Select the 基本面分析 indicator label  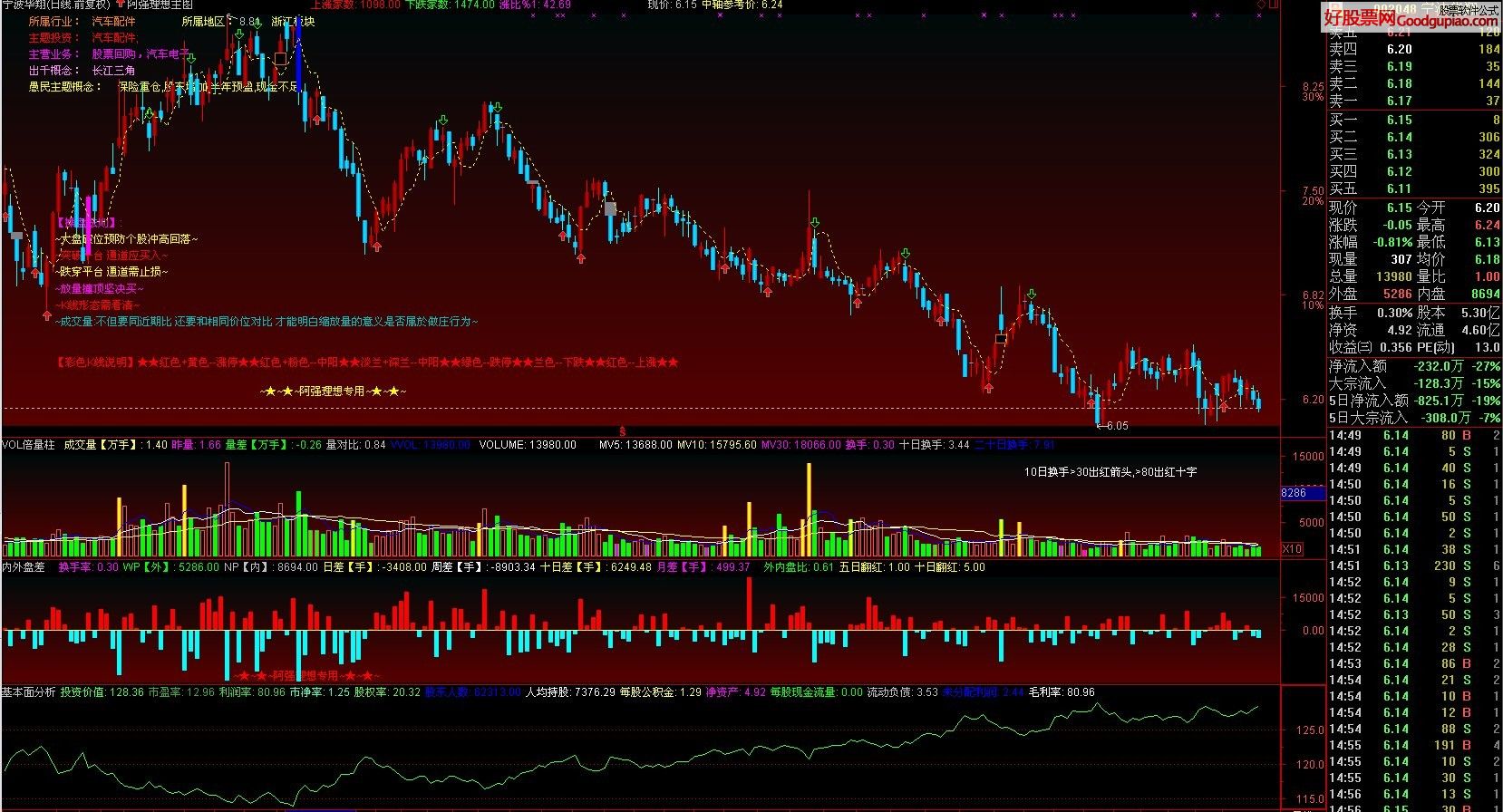tap(28, 692)
